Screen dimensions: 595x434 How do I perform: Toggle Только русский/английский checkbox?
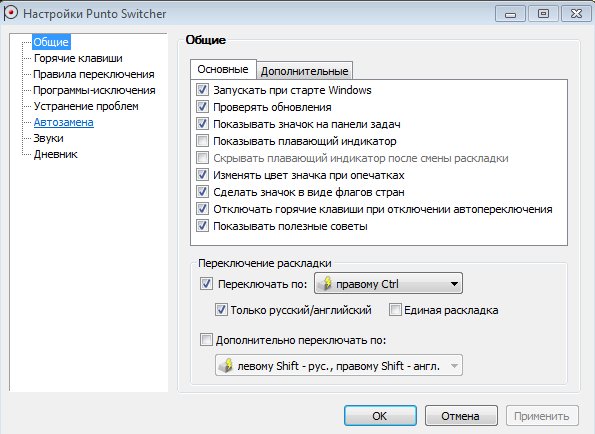click(x=221, y=310)
